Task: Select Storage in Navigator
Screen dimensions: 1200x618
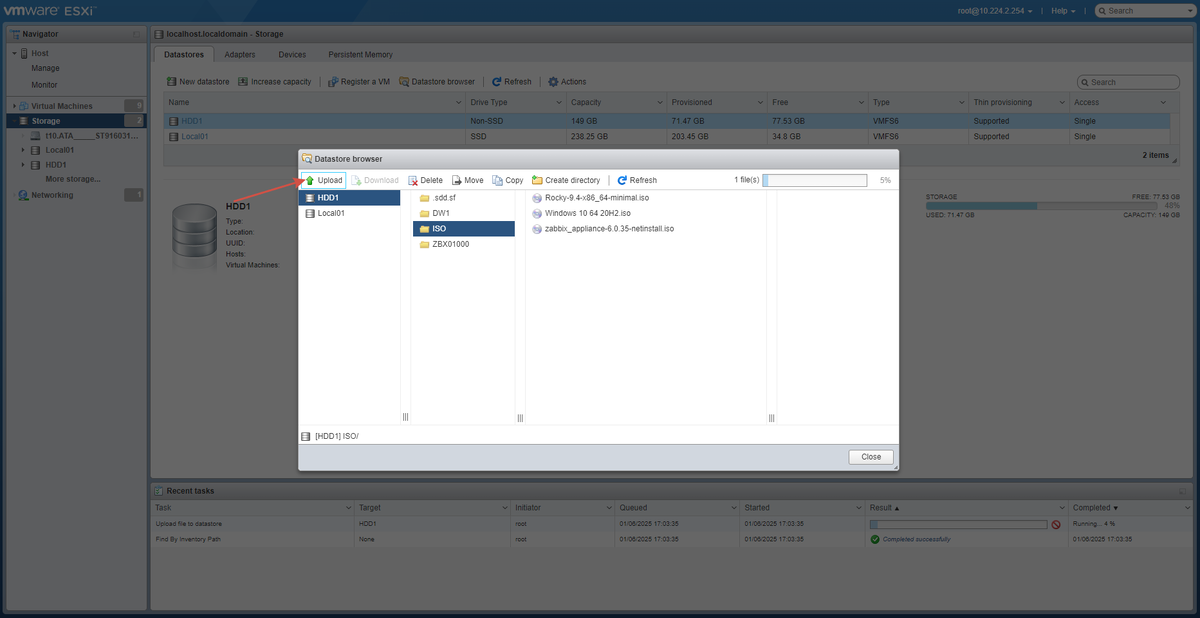Action: pos(76,121)
